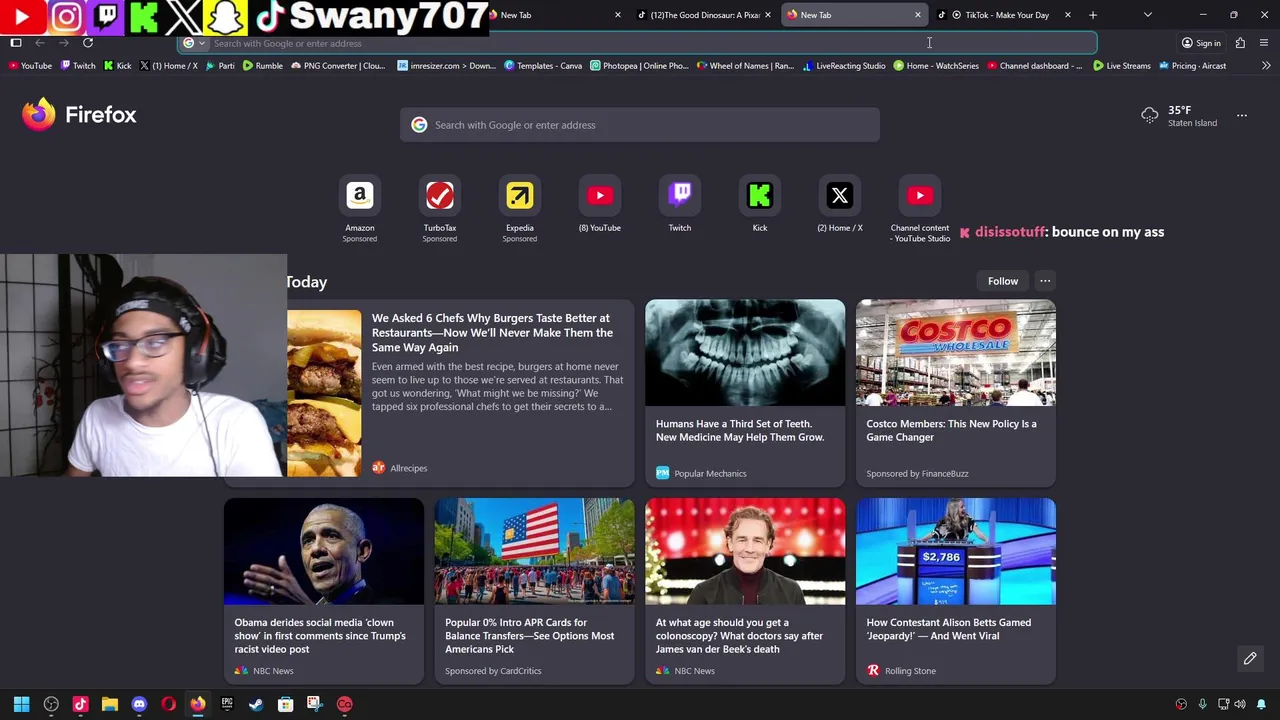Open the list all tabs dropdown arrow
The image size is (1280, 720).
coord(1148,15)
